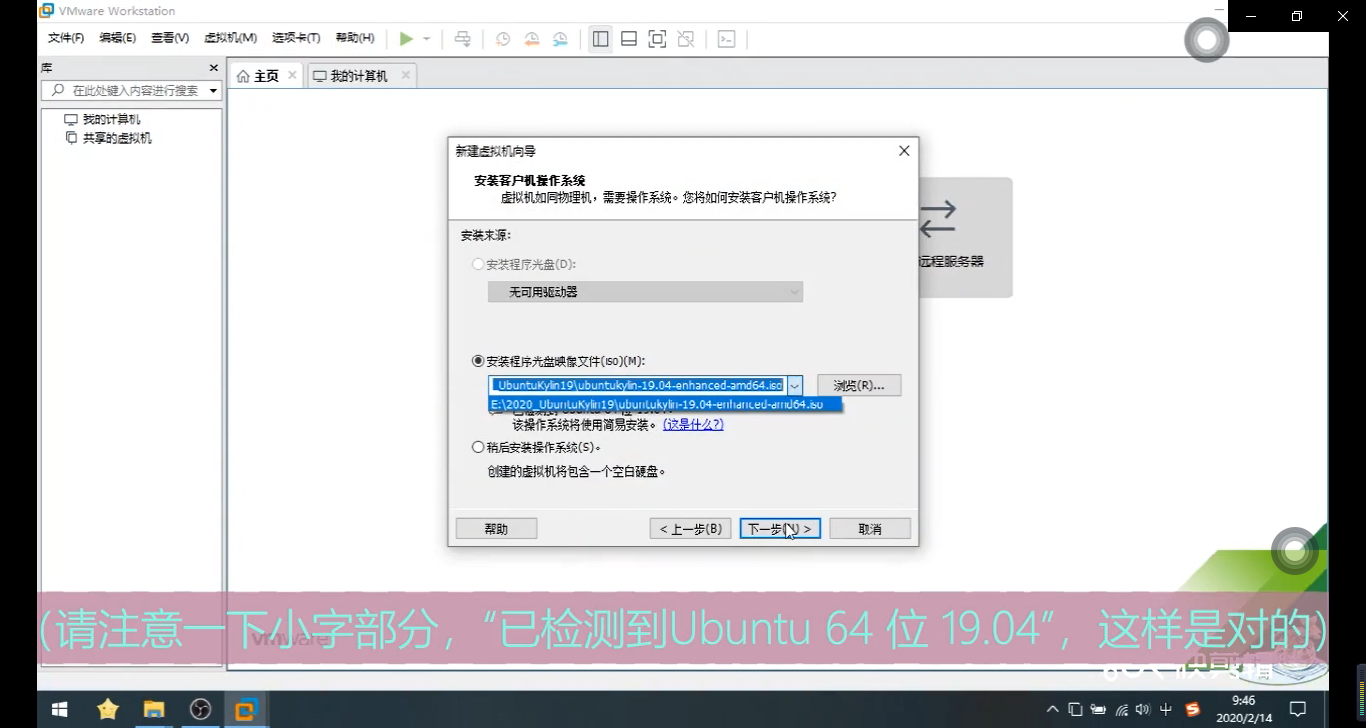This screenshot has height=728, width=1366.
Task: Click the console view toolbar icon
Action: (x=727, y=39)
